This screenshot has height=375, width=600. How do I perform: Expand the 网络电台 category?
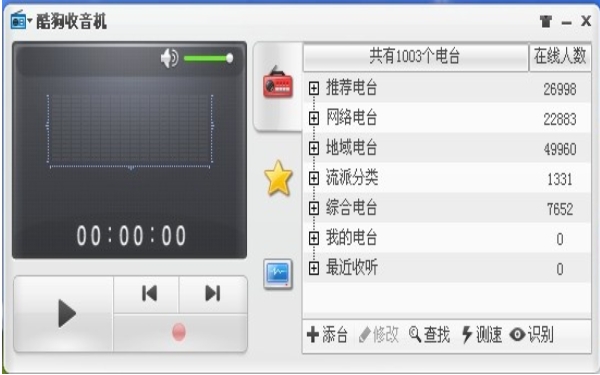[314, 118]
